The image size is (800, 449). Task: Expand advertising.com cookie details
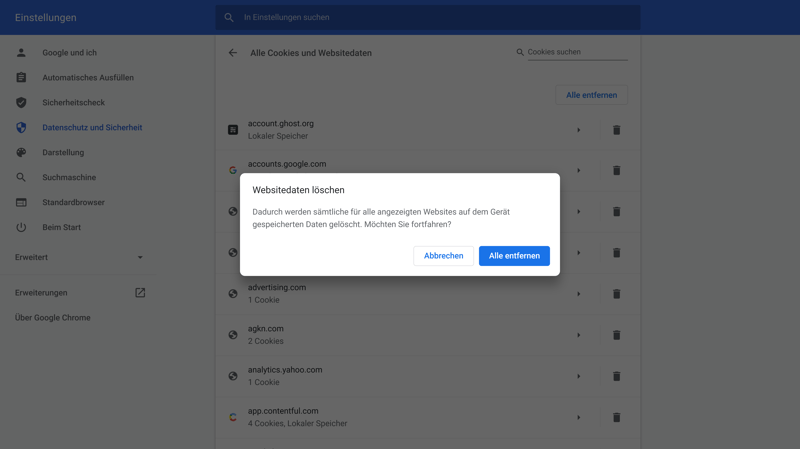coord(578,294)
